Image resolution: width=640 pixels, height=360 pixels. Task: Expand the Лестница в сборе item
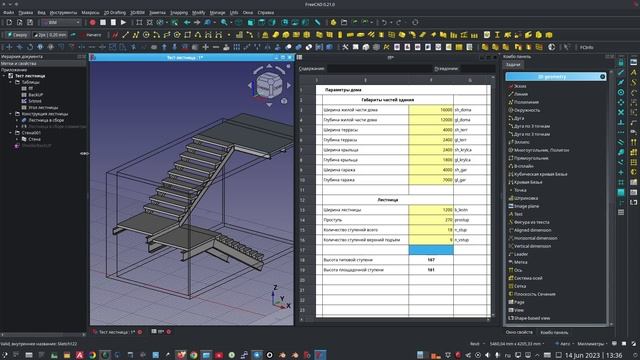click(17, 120)
